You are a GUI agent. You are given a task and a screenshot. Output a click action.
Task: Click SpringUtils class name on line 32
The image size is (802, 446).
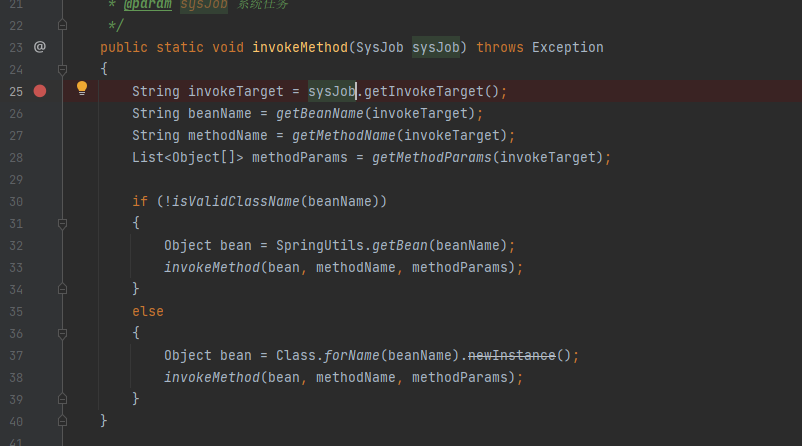point(320,246)
